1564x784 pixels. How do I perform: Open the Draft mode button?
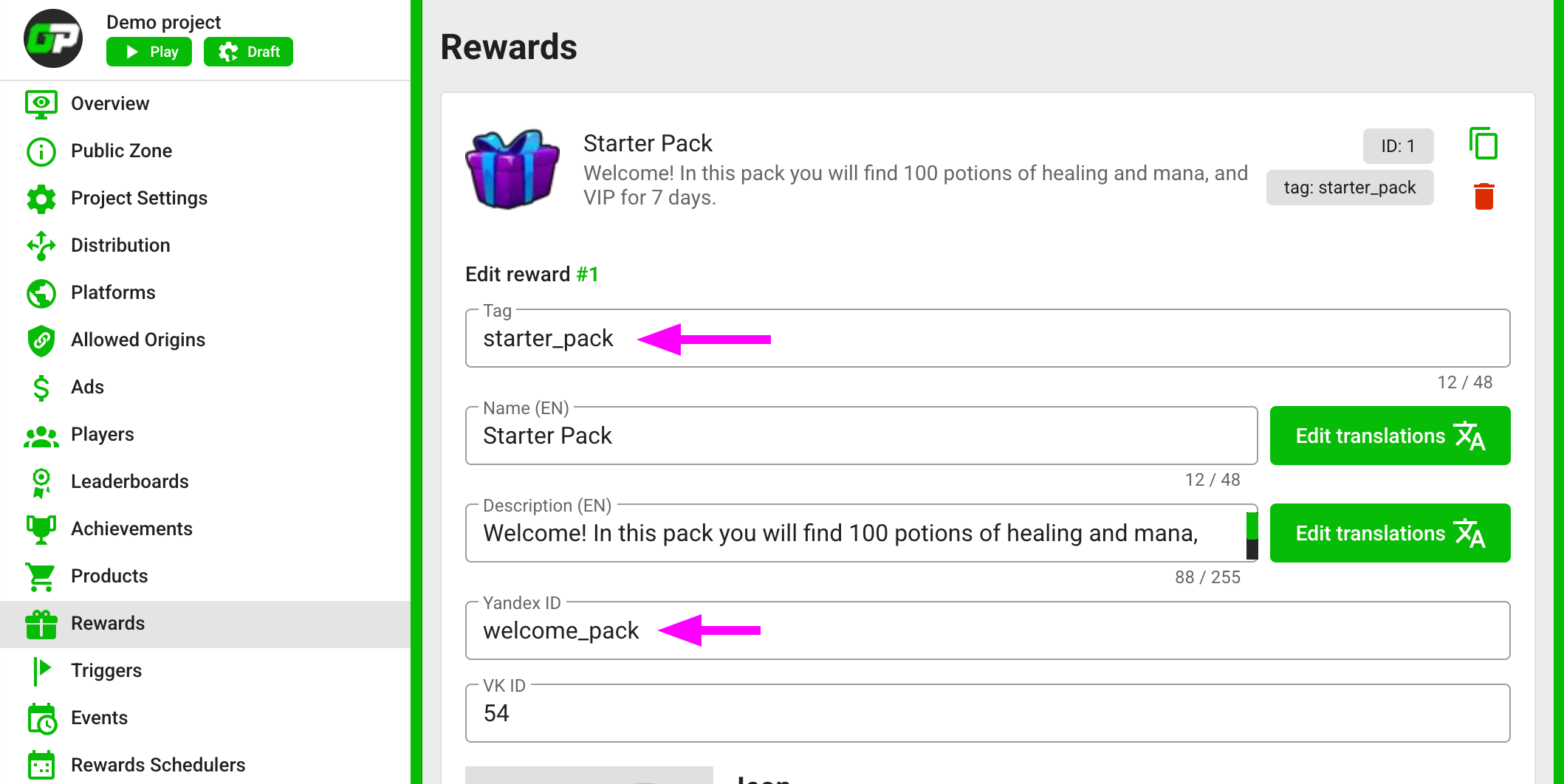tap(248, 52)
